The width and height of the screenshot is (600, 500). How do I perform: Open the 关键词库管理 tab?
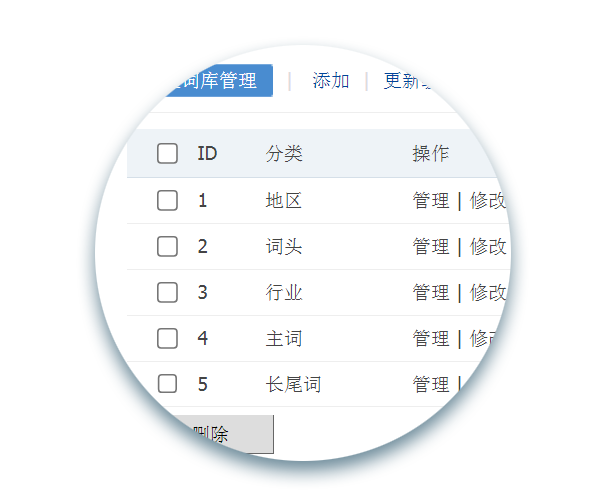pyautogui.click(x=200, y=81)
